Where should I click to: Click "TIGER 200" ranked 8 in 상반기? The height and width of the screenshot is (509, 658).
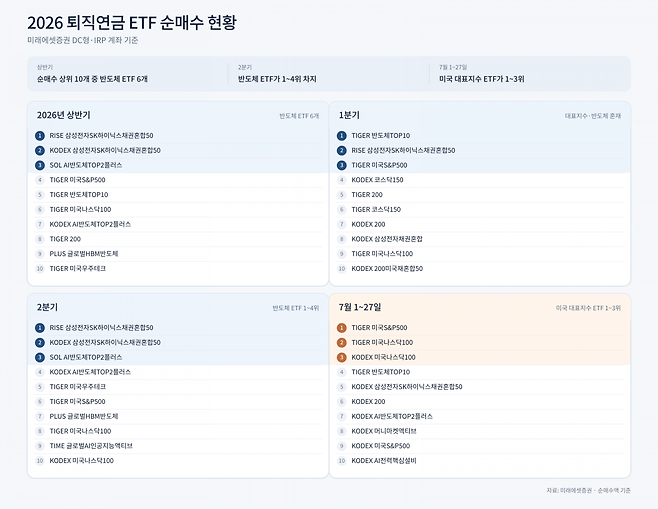click(65, 239)
